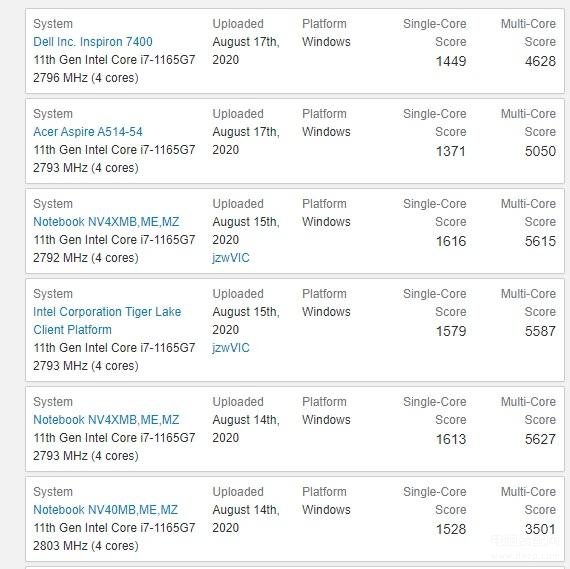Click the single-core score 1371
Screen dimensions: 570x569
451,151
